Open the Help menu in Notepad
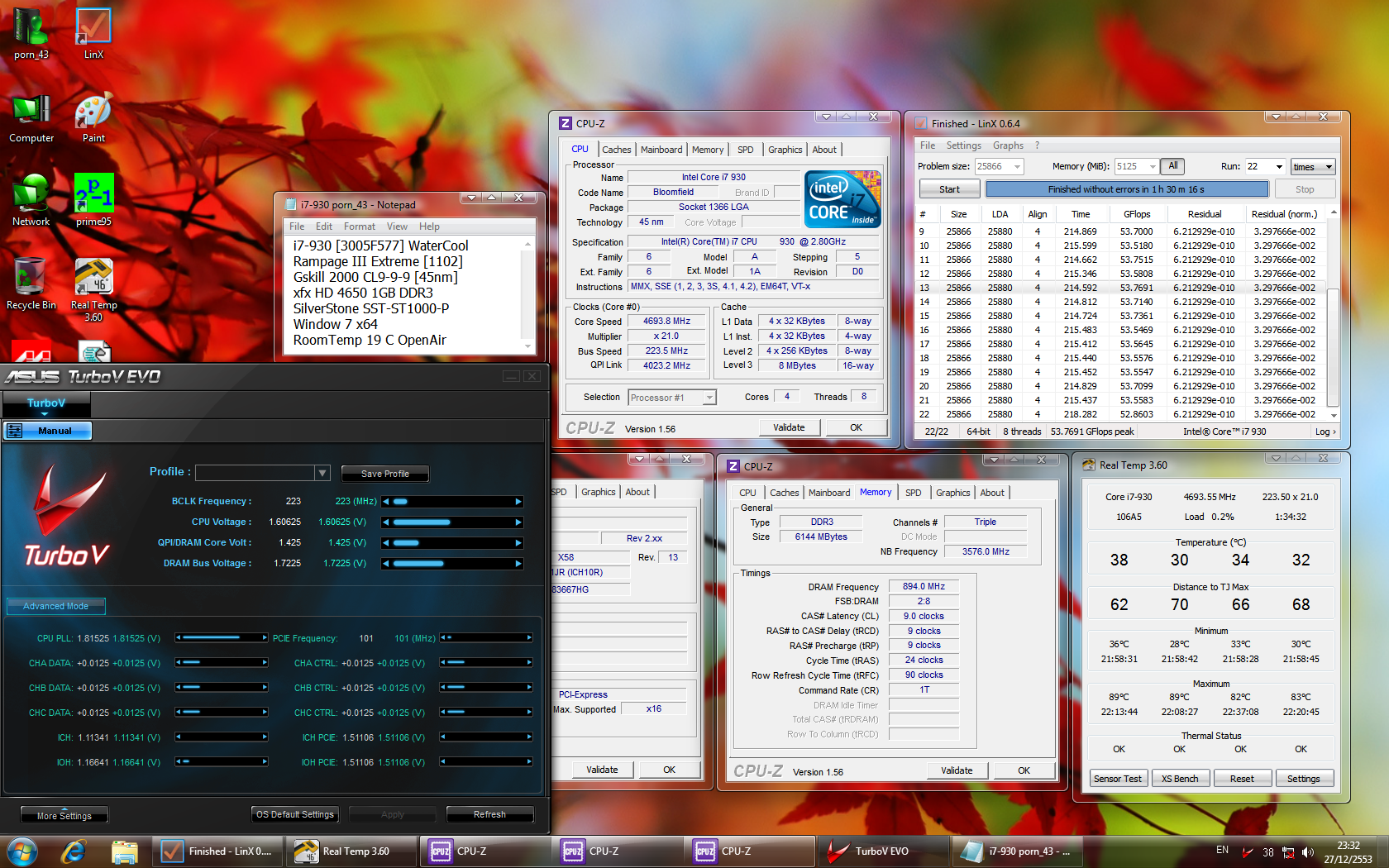Image resolution: width=1389 pixels, height=868 pixels. click(429, 227)
